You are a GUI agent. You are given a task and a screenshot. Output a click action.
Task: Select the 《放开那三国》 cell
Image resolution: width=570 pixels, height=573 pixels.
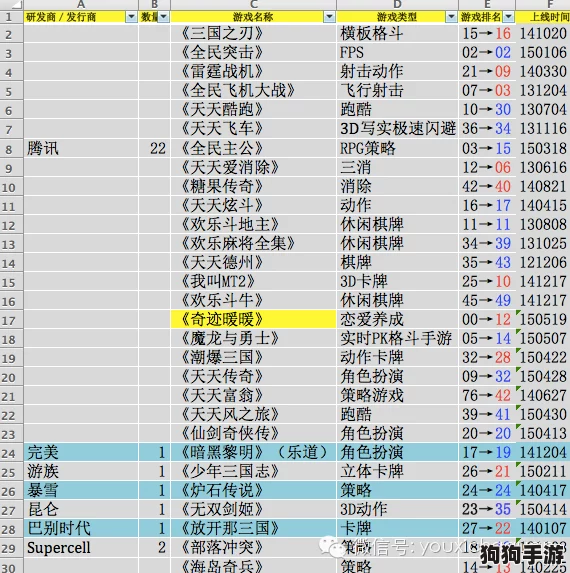254,529
